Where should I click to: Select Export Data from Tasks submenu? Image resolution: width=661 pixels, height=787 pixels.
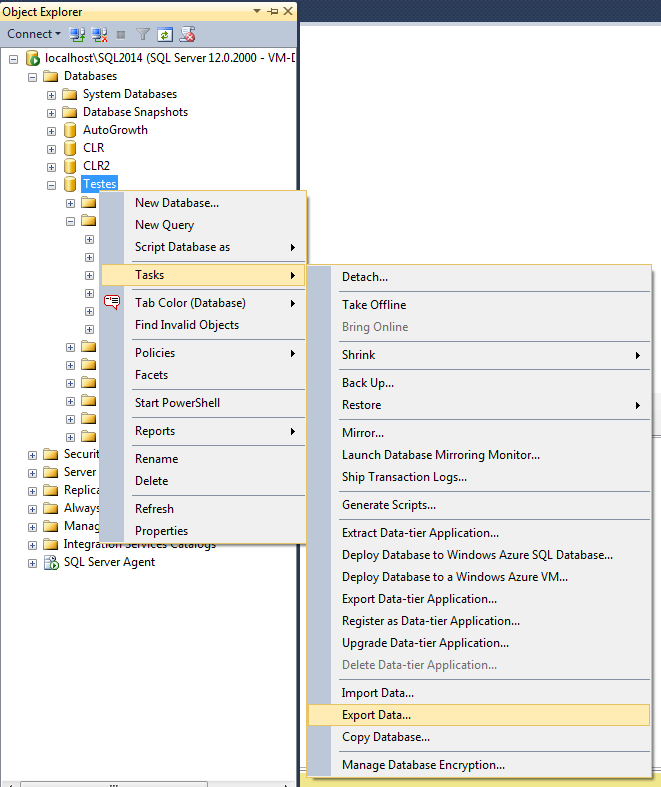[376, 715]
